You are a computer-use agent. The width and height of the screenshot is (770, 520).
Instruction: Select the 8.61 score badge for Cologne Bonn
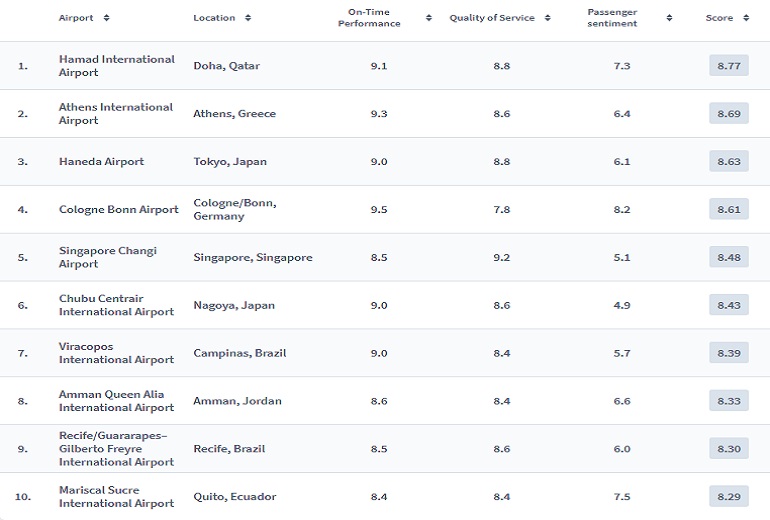[x=728, y=210]
